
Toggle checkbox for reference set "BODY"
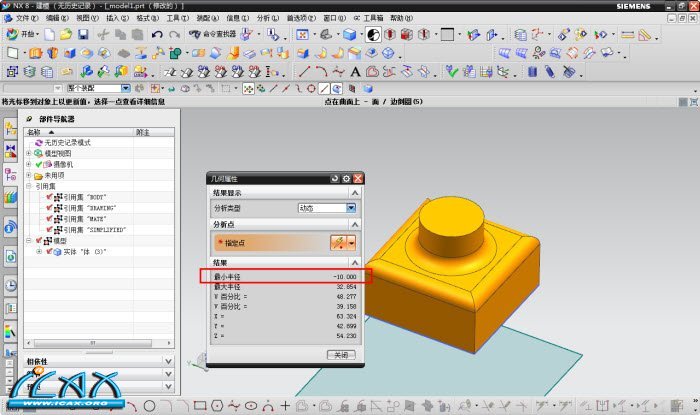tap(49, 197)
